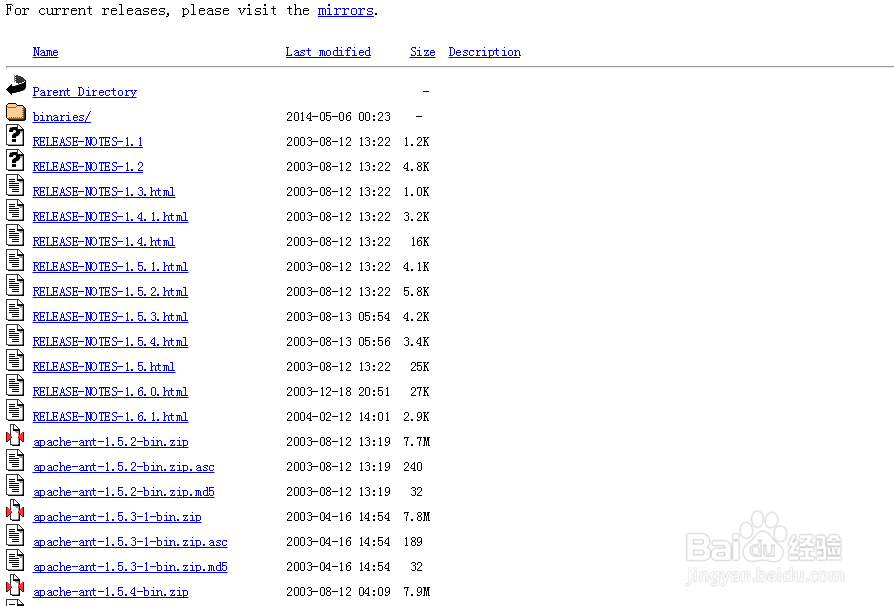Open RELEASE-NOTES-1.5.3.html link
Screen dimensions: 894x606
[x=110, y=318]
